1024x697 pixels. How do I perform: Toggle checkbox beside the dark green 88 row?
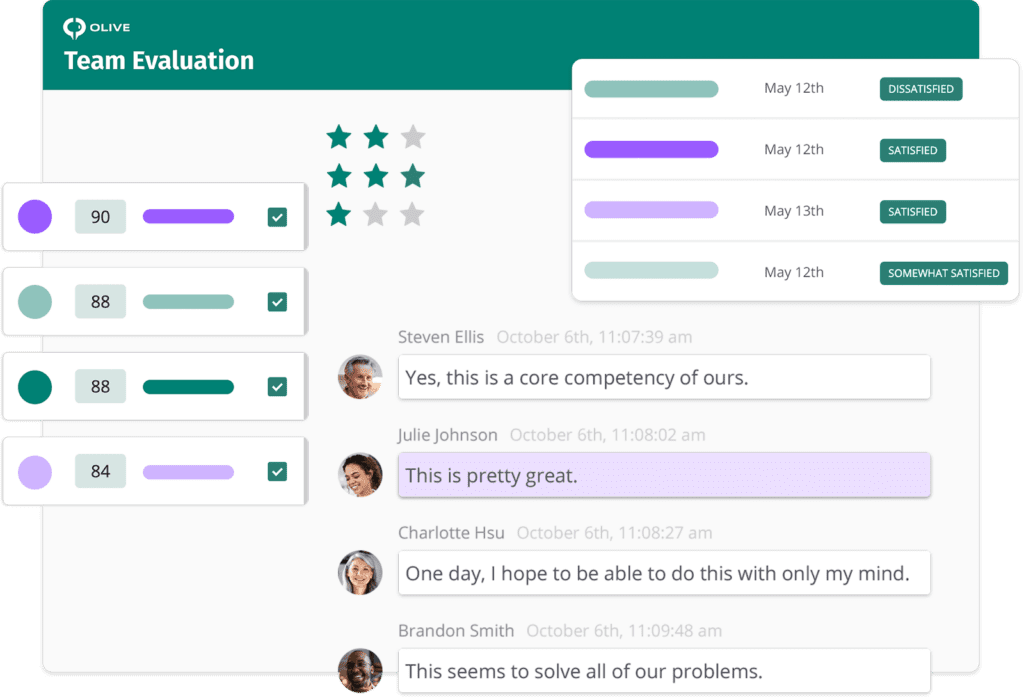coord(277,386)
